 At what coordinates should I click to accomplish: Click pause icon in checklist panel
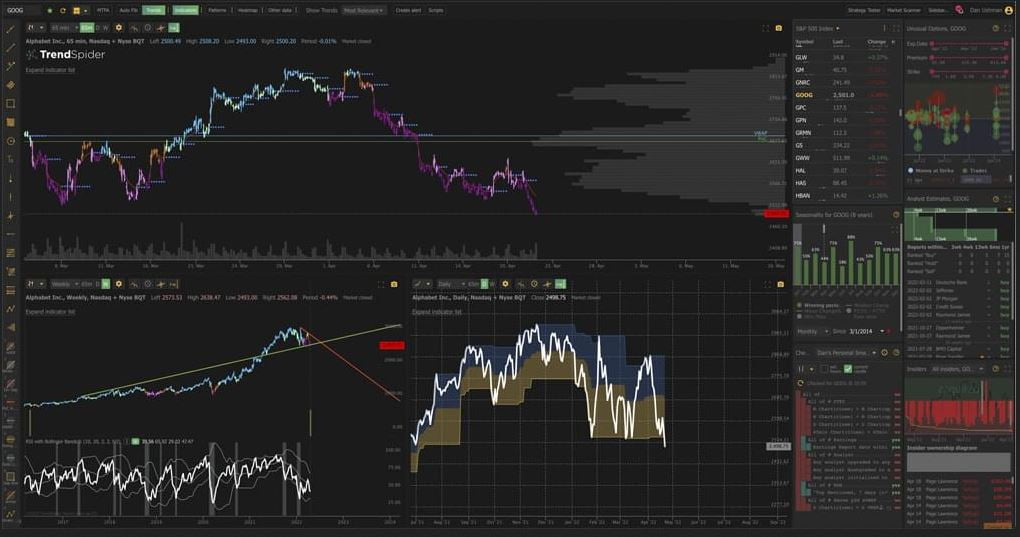click(801, 369)
